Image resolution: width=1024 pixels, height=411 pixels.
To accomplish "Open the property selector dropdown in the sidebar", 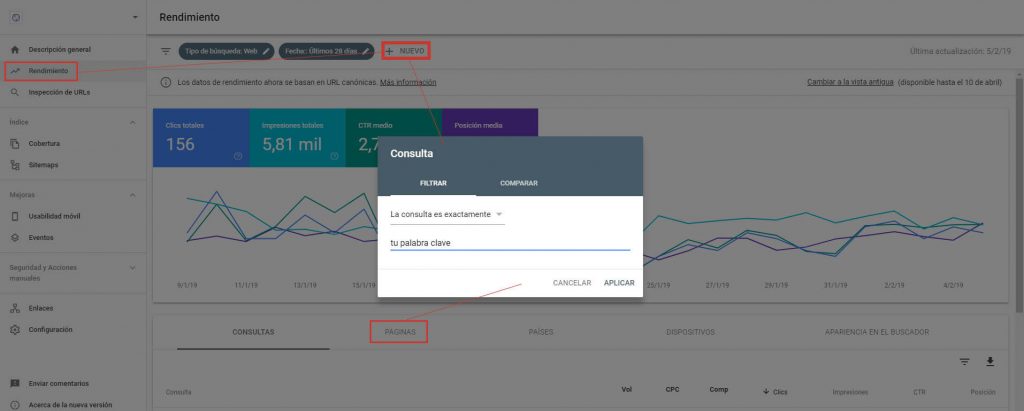I will (x=135, y=17).
